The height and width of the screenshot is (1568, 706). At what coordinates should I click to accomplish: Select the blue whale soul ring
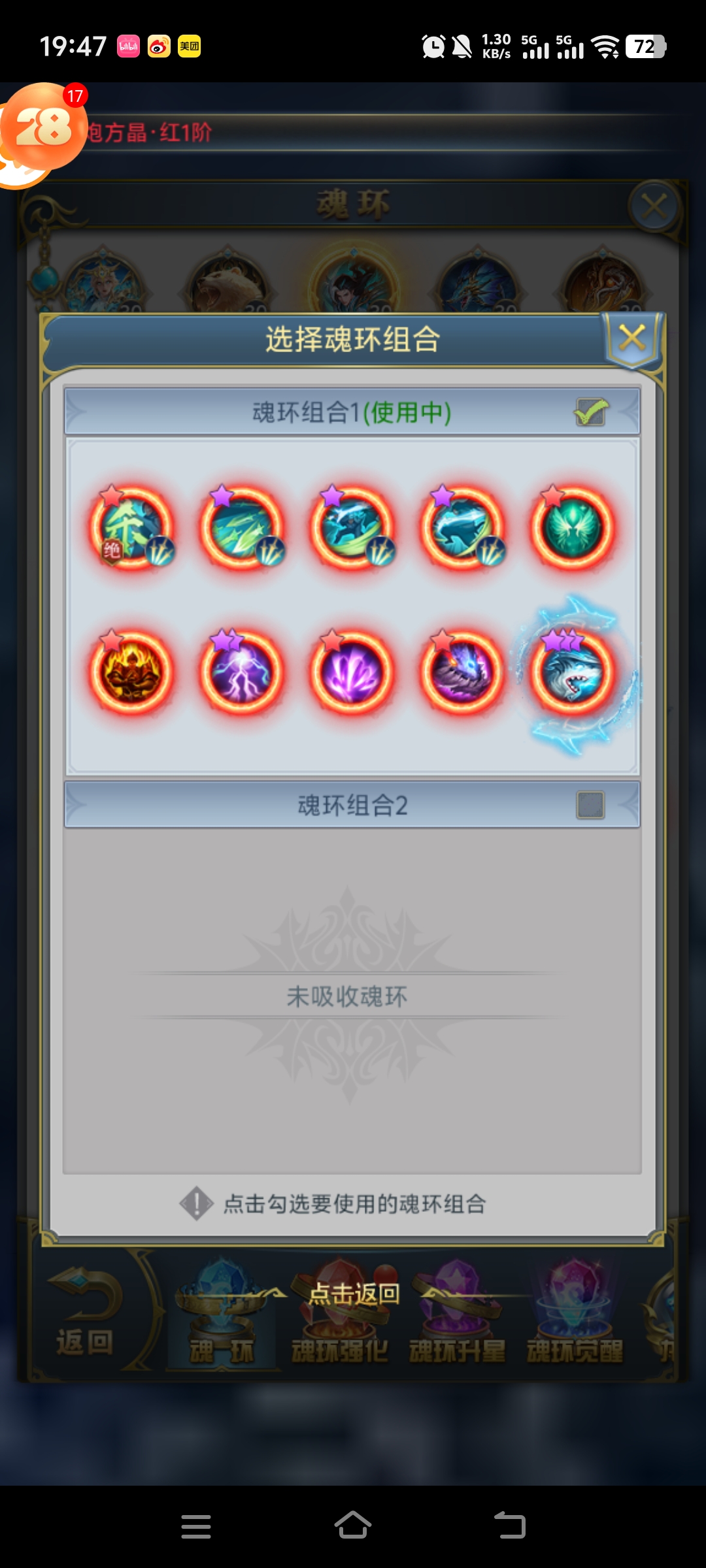pos(462,527)
